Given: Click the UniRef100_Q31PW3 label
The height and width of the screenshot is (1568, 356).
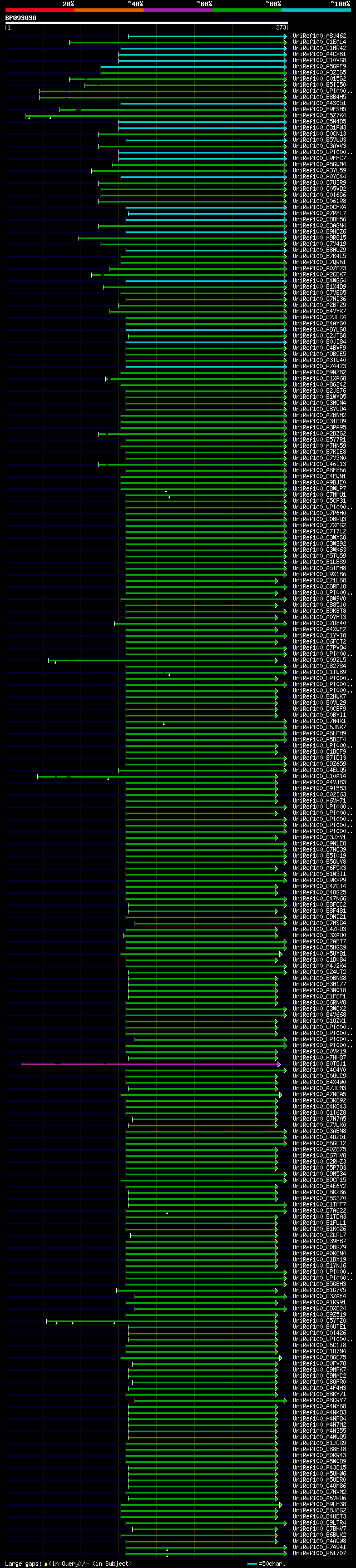Looking at the screenshot, I should click(x=319, y=127).
